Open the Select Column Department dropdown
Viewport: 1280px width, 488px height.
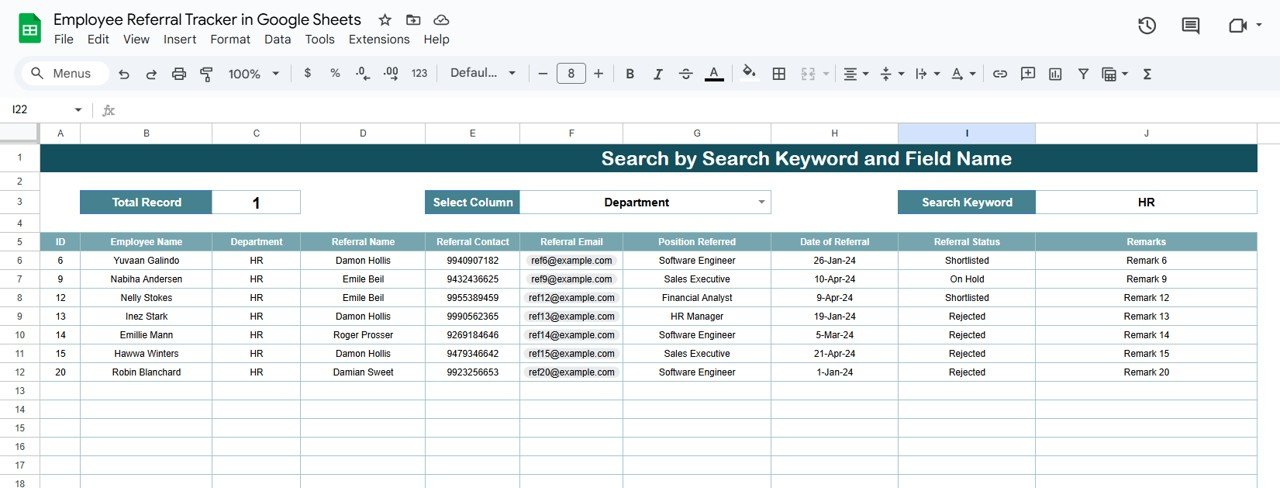(762, 202)
